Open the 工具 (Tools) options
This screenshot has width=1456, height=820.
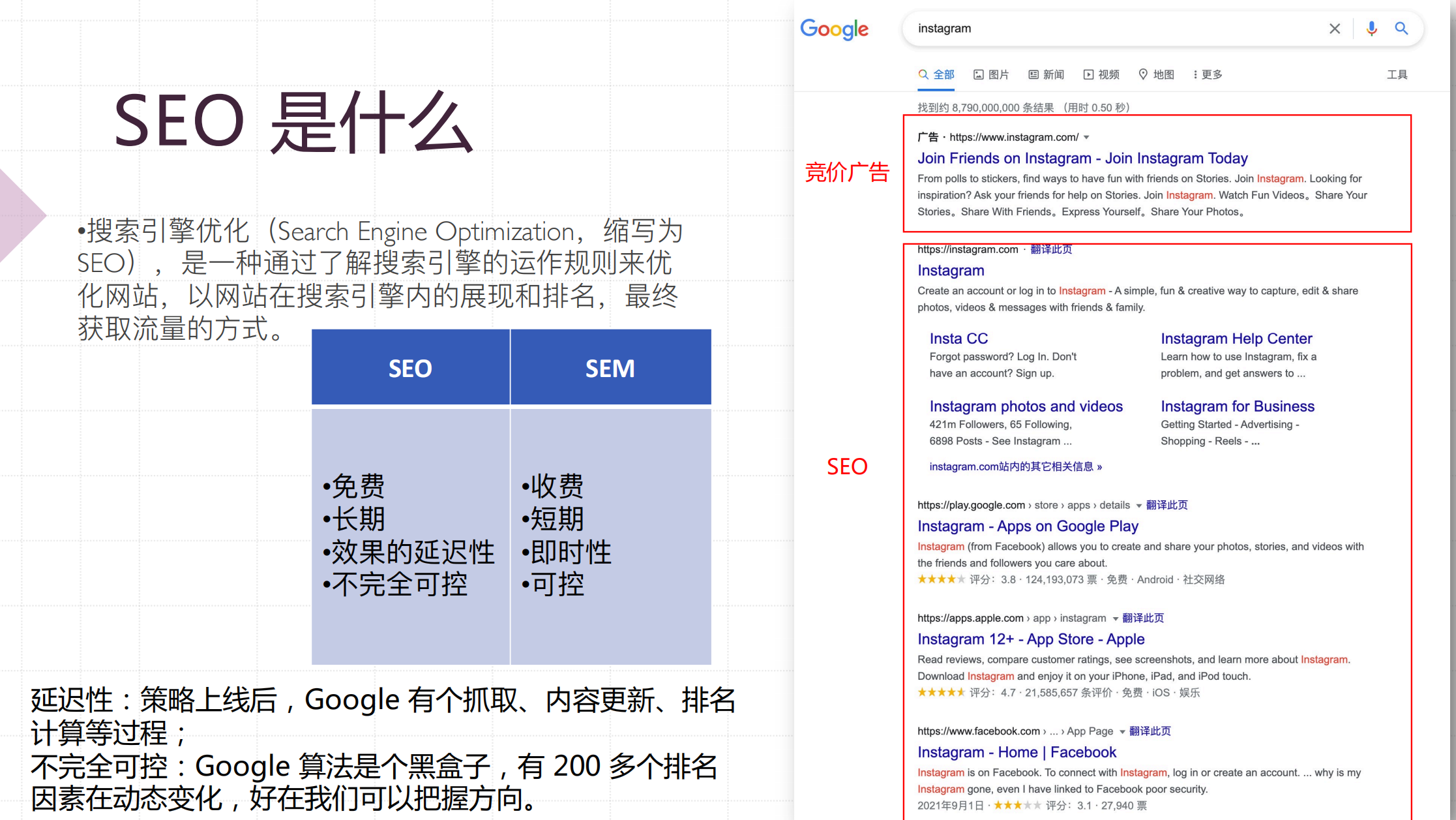pos(1397,74)
